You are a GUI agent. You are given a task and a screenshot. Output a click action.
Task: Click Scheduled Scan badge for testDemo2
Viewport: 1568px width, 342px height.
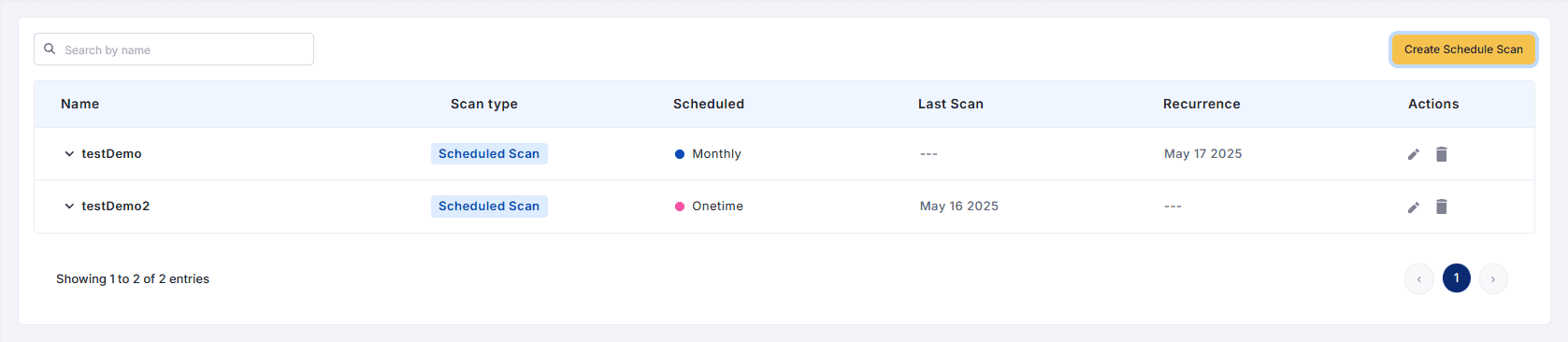tap(489, 206)
